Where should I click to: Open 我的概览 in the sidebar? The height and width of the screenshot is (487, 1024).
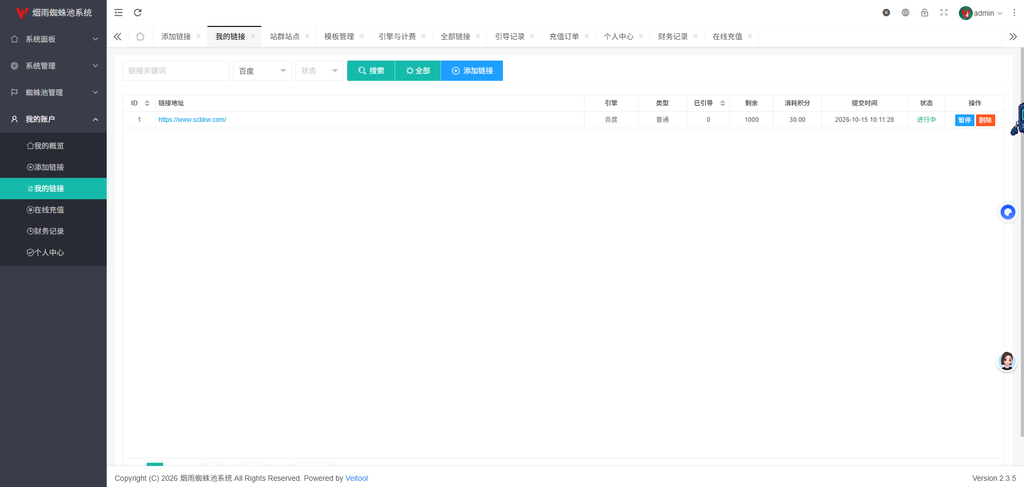point(53,146)
